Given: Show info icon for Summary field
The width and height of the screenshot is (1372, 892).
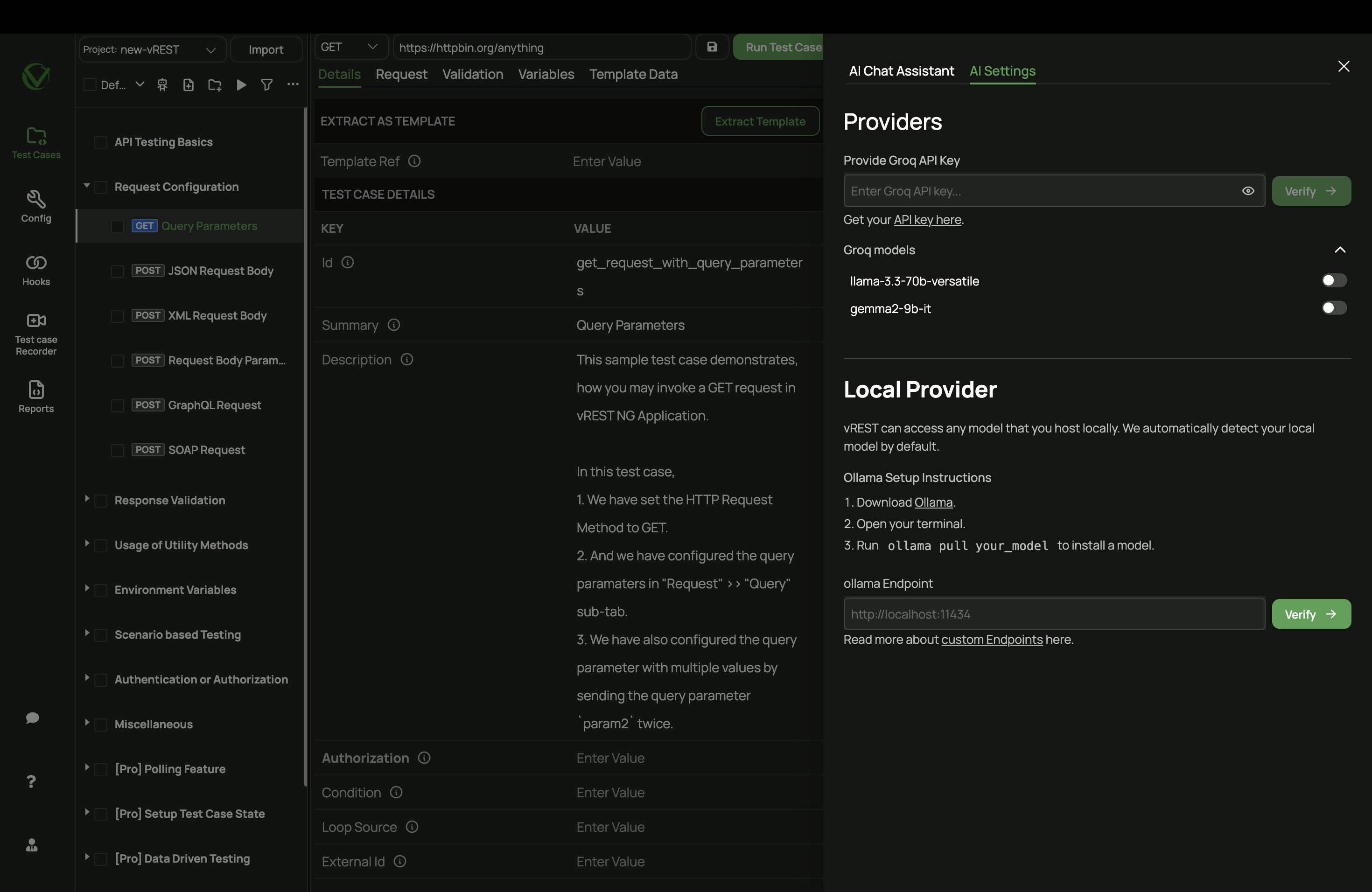Looking at the screenshot, I should [394, 324].
